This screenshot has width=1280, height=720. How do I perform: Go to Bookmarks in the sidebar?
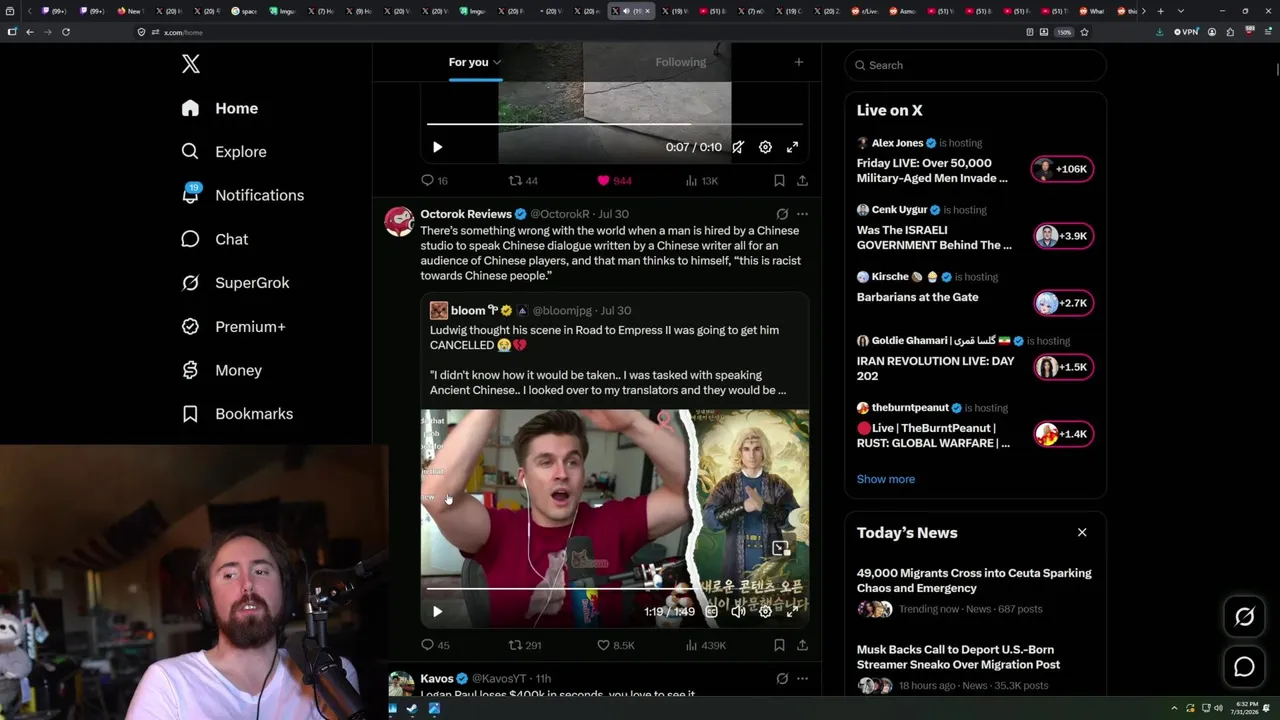[237, 414]
